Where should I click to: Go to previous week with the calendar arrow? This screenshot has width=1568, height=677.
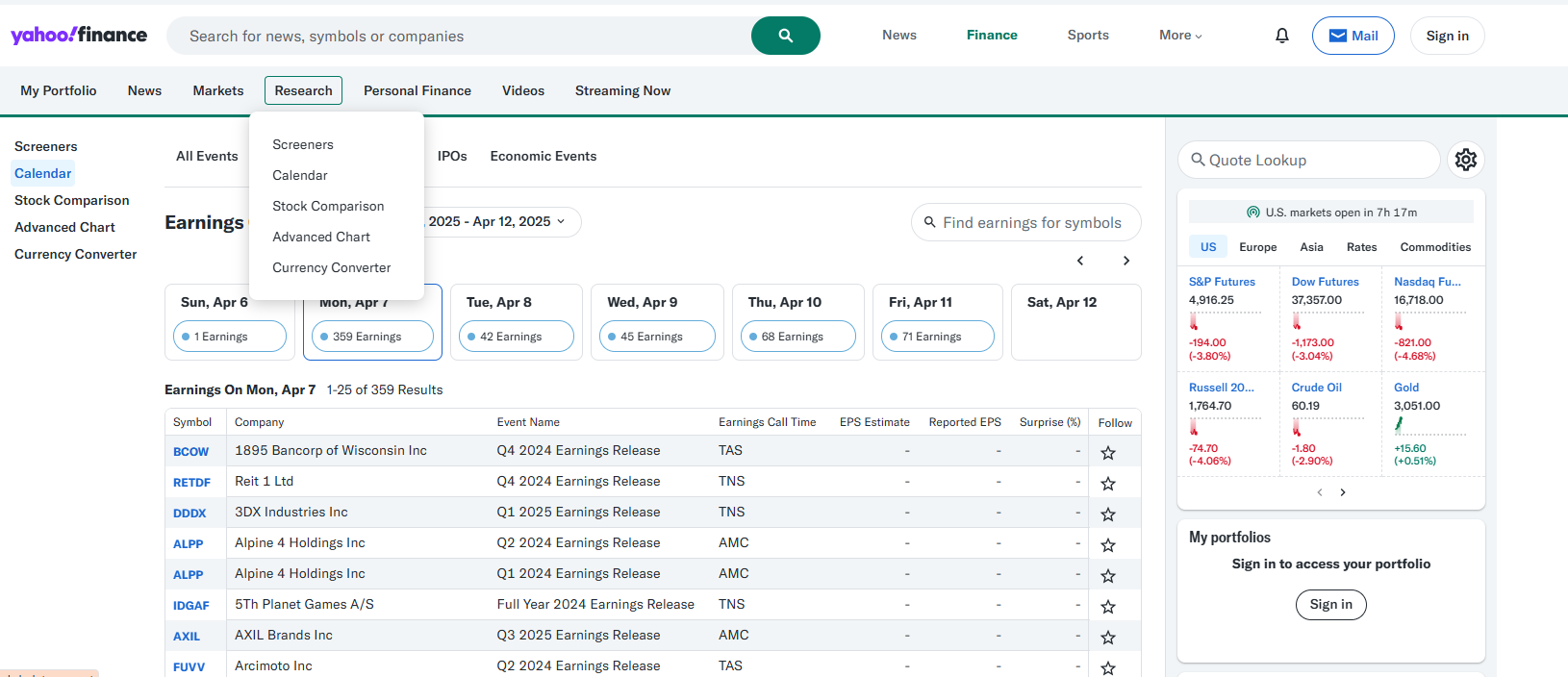1080,261
